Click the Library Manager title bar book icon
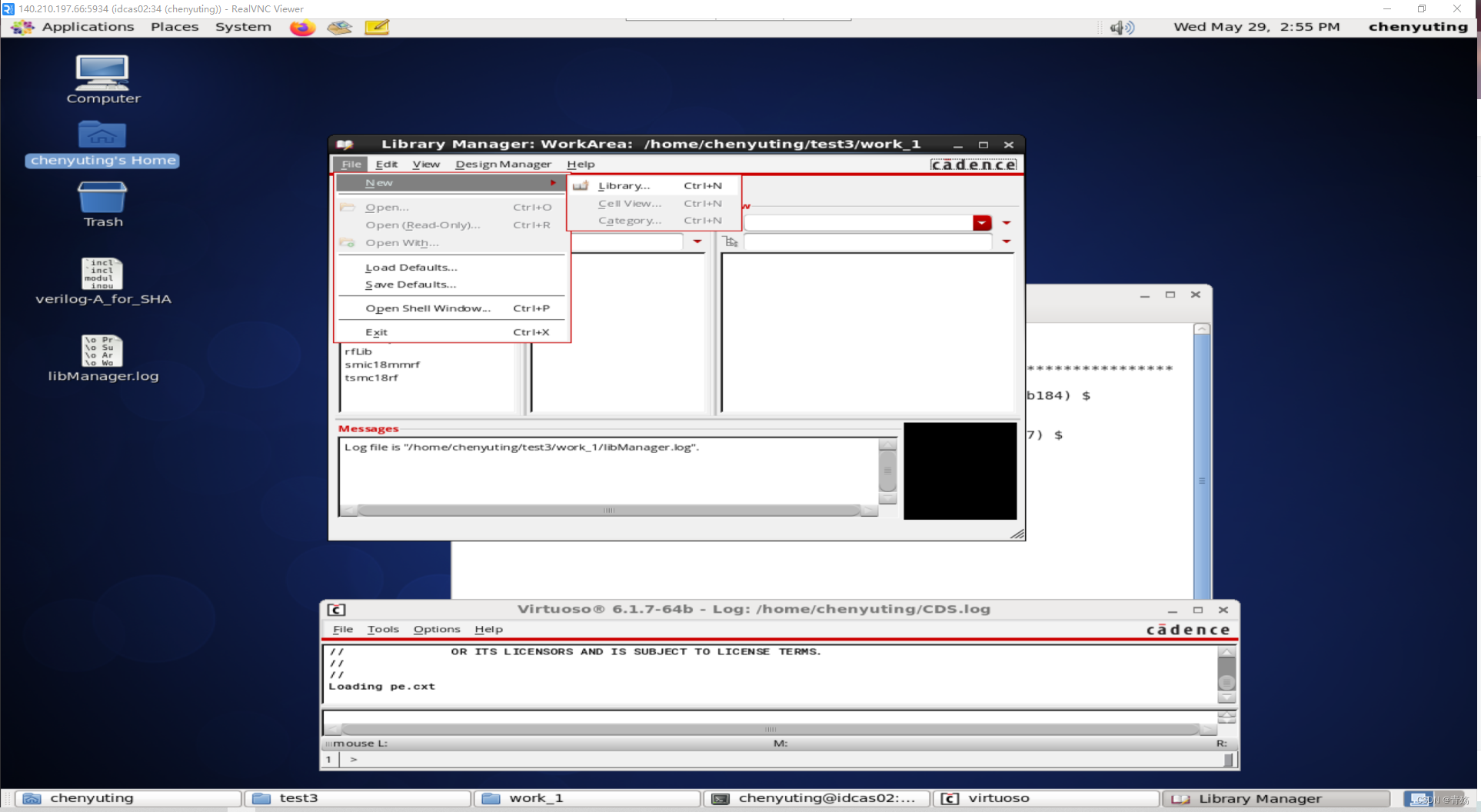Screen dimensions: 1481x812 point(344,144)
